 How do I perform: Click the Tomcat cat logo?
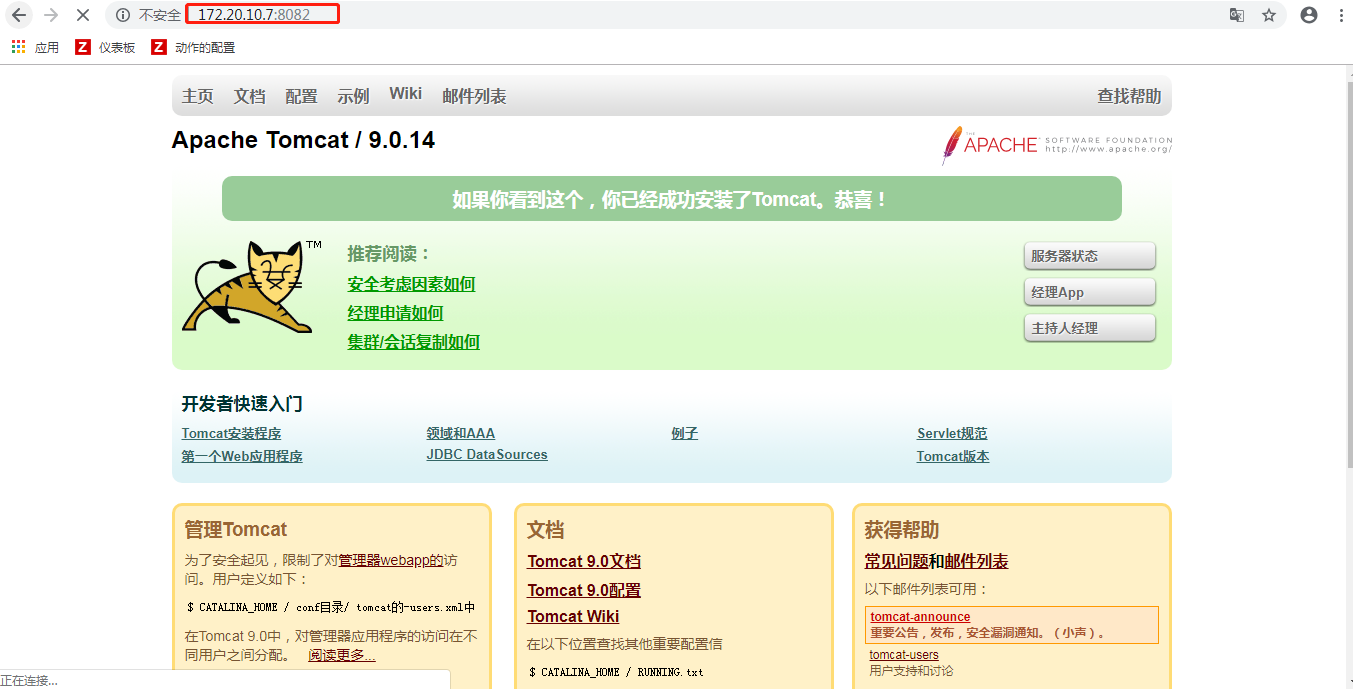[x=252, y=285]
